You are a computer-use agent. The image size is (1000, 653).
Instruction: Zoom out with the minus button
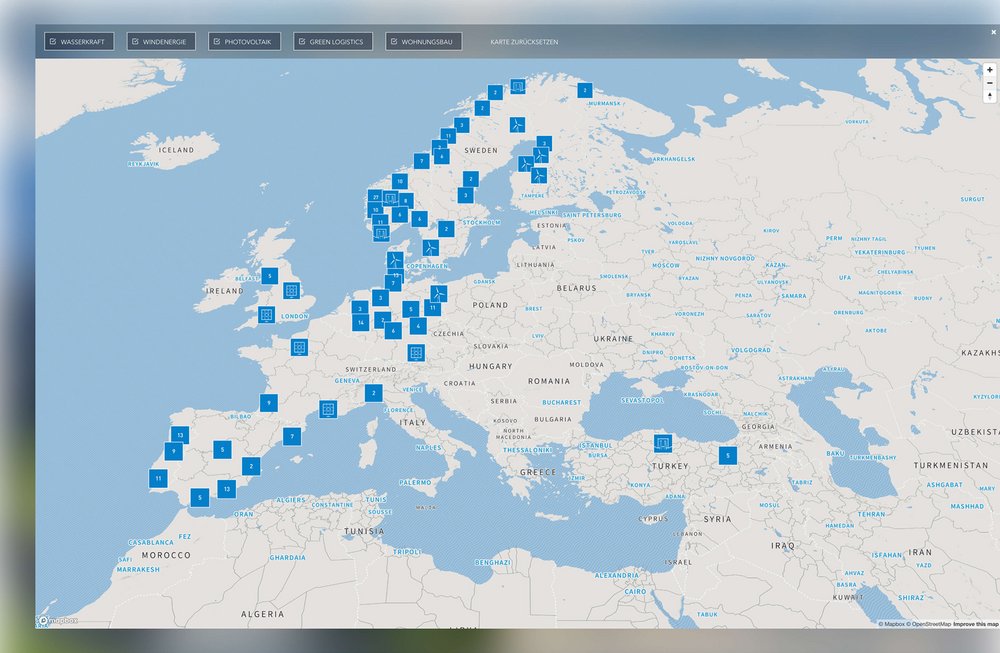coord(990,83)
